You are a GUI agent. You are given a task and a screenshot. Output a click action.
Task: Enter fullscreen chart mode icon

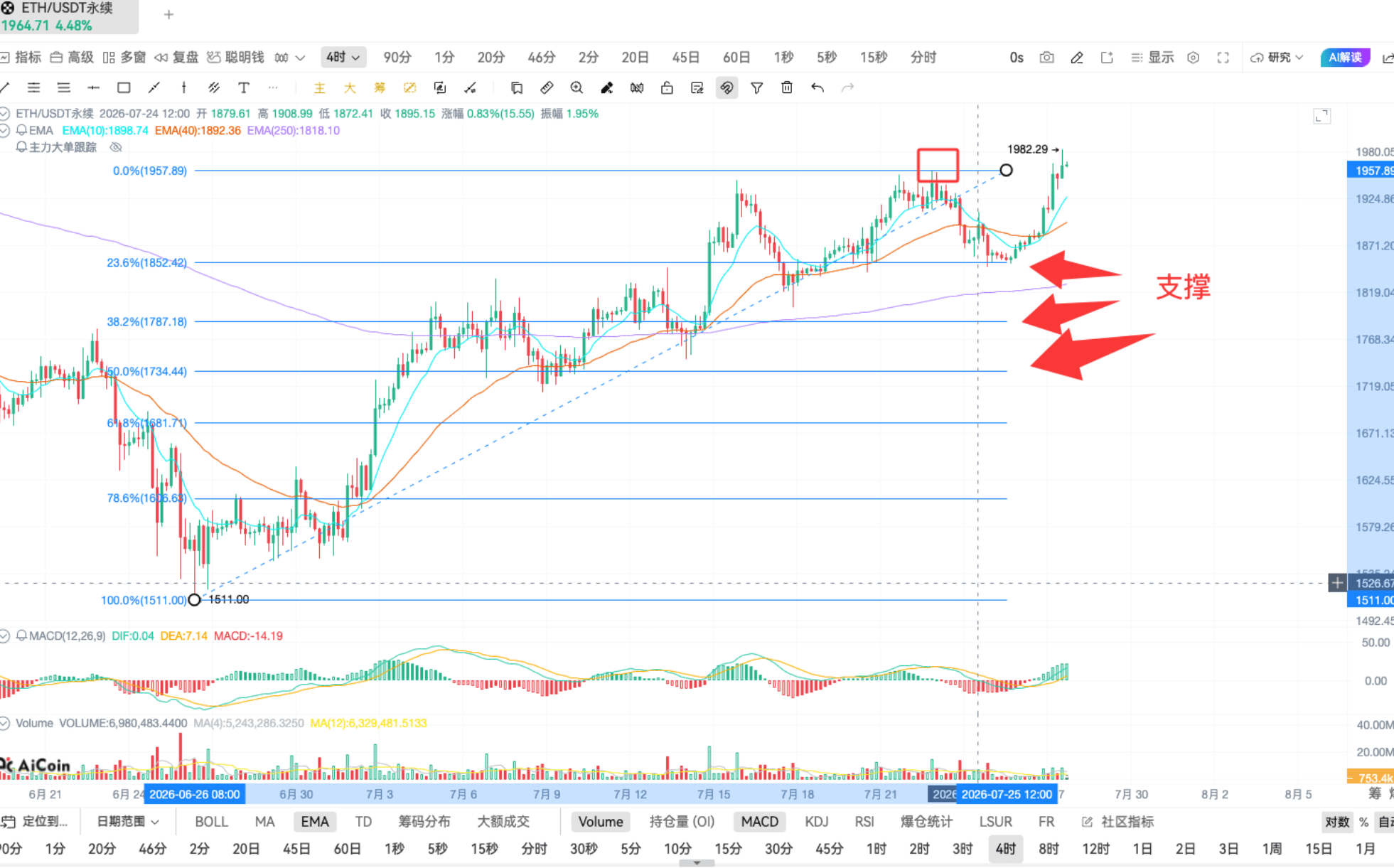(1223, 58)
